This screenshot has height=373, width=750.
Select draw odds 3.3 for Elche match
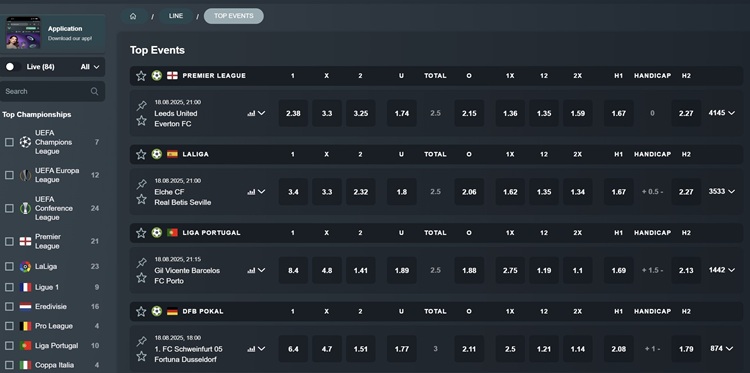[x=327, y=192]
